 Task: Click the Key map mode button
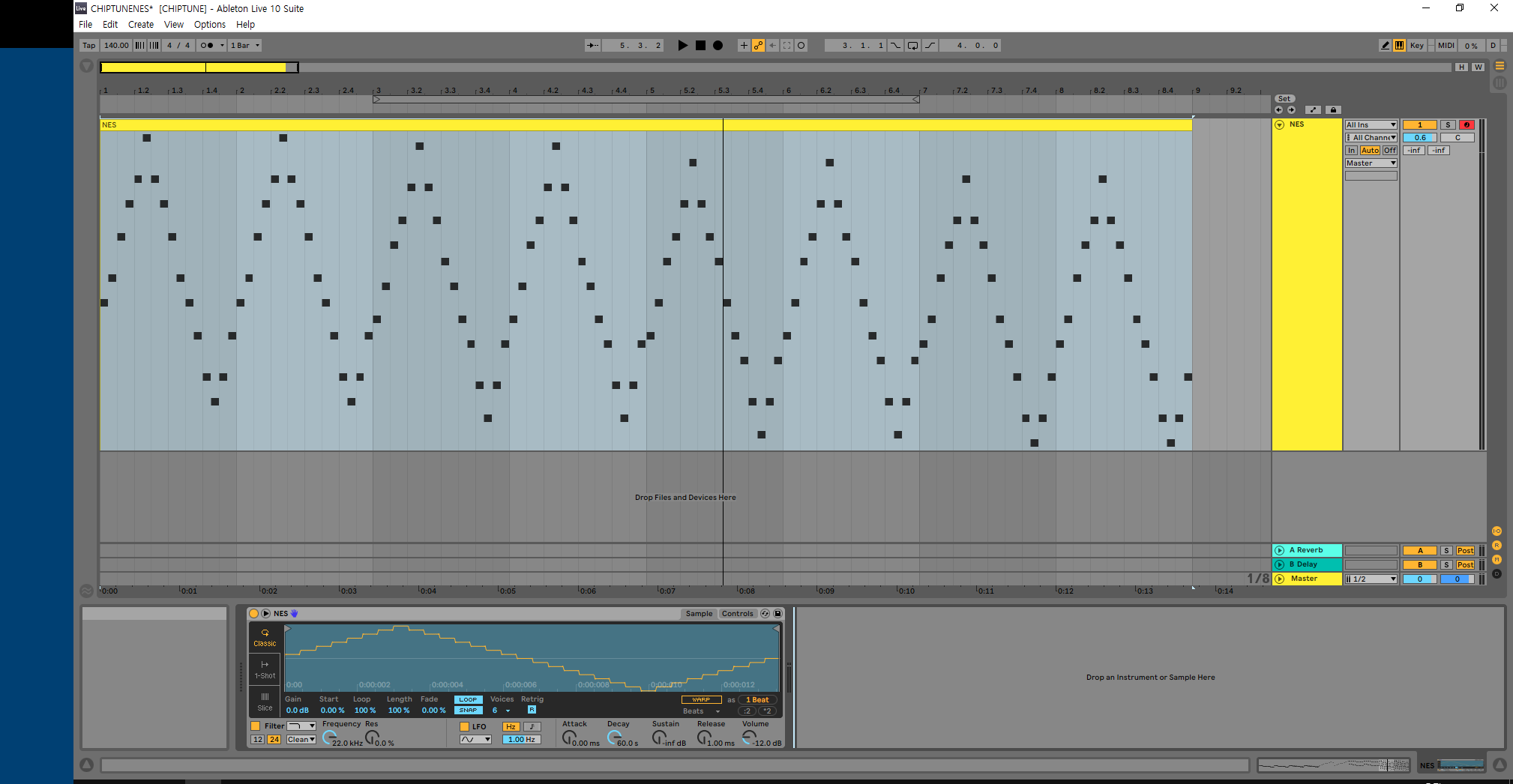(x=1416, y=46)
